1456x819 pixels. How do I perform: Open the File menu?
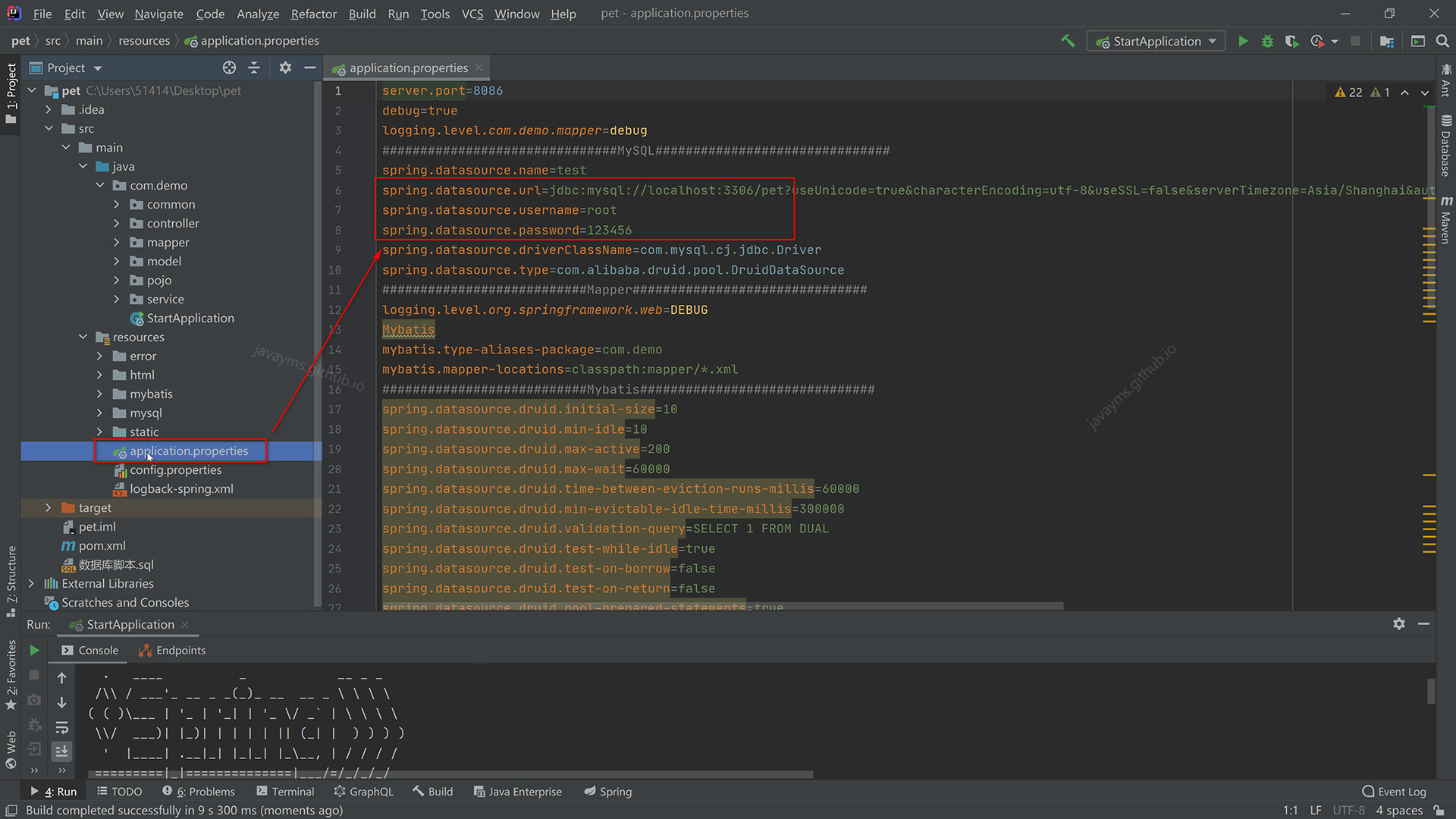click(x=42, y=14)
